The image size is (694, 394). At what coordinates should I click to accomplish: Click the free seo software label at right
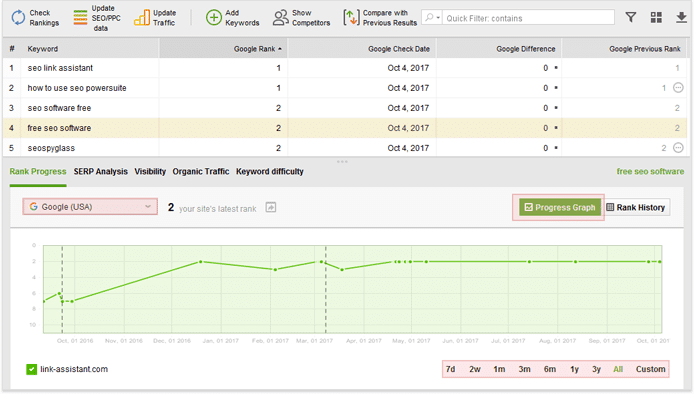(x=650, y=171)
